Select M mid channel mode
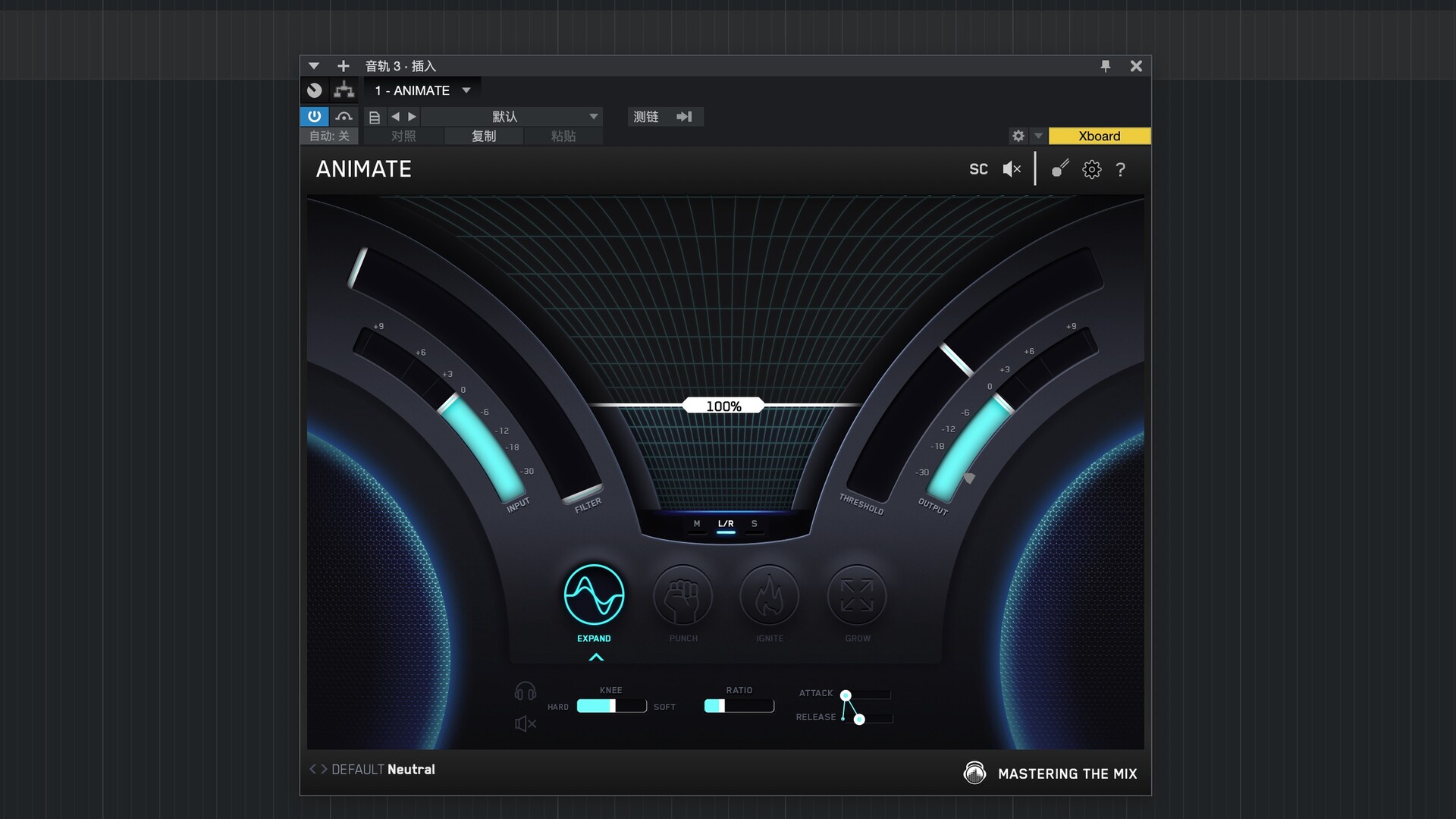This screenshot has width=1456, height=819. pos(697,524)
